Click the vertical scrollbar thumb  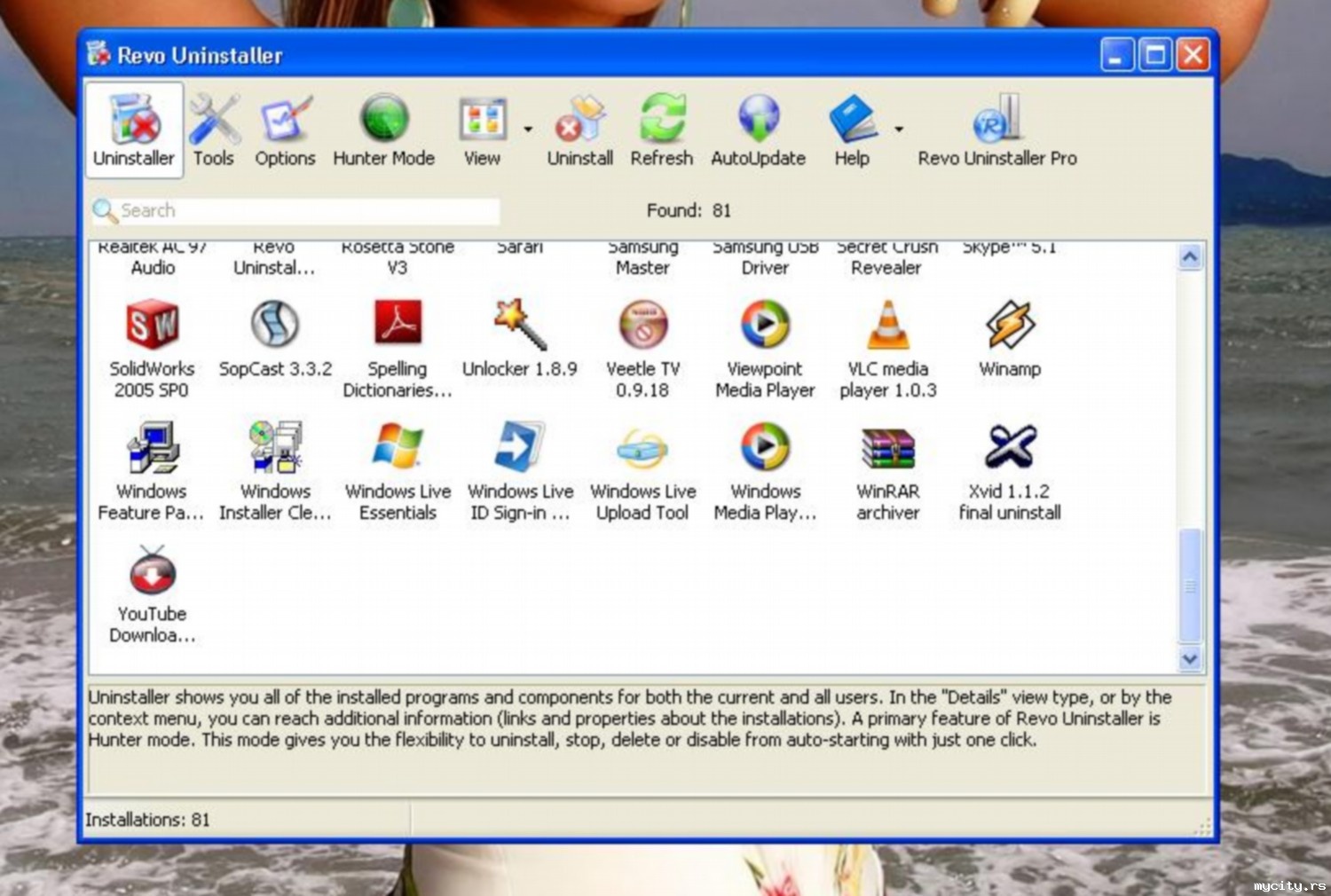1190,586
